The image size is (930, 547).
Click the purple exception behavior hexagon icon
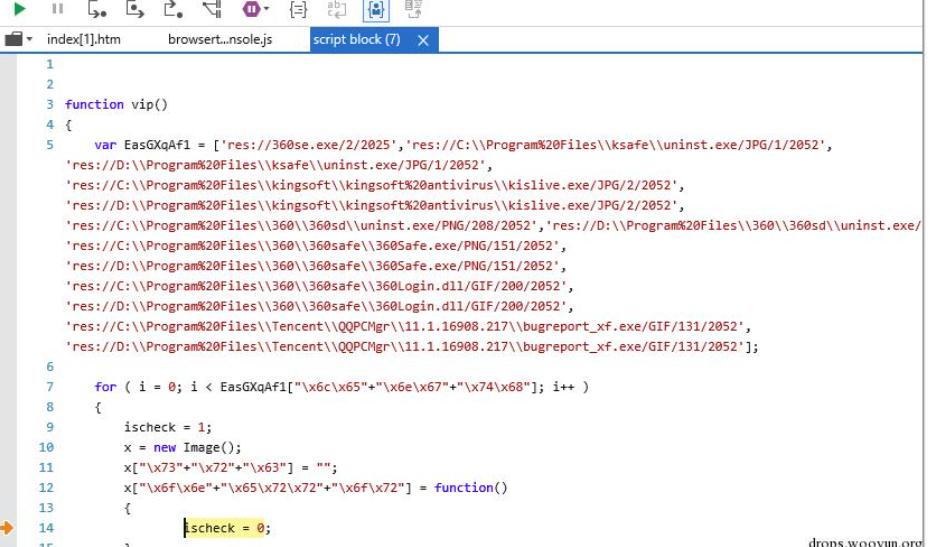coord(251,8)
